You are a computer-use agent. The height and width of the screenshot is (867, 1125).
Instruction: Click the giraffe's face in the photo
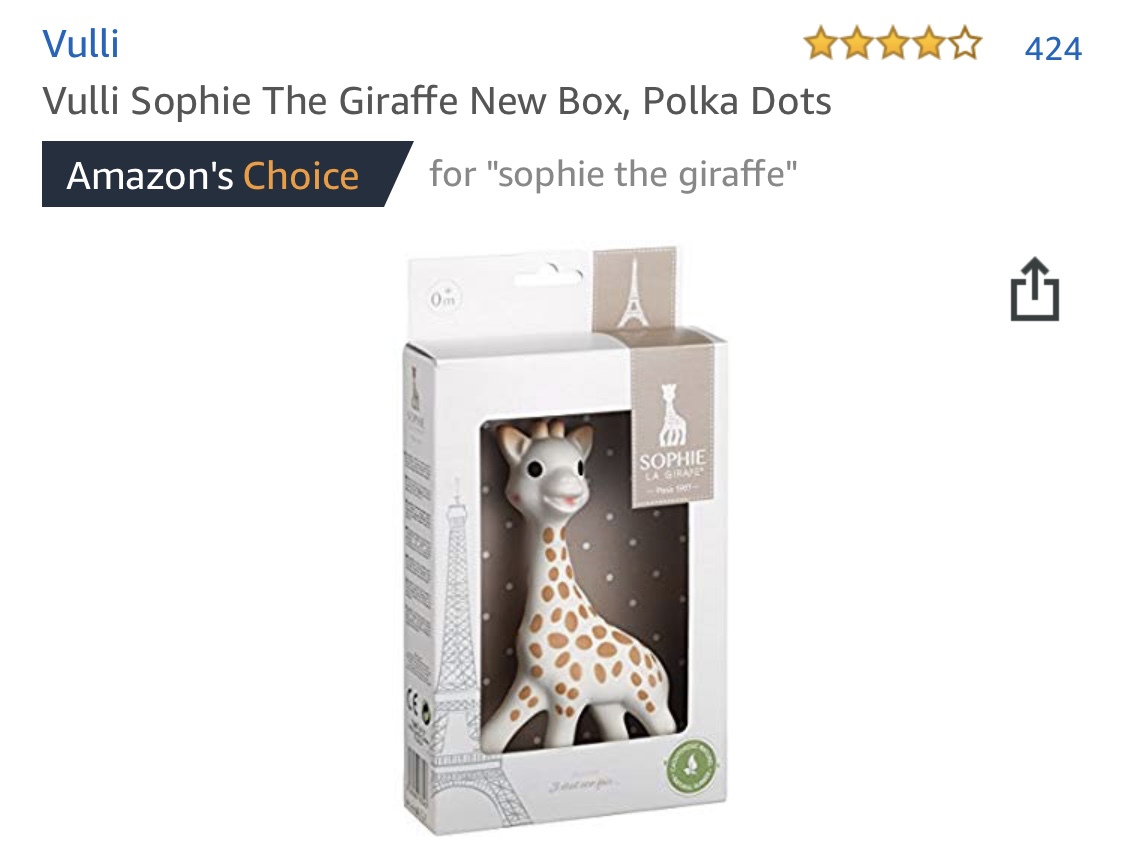547,467
